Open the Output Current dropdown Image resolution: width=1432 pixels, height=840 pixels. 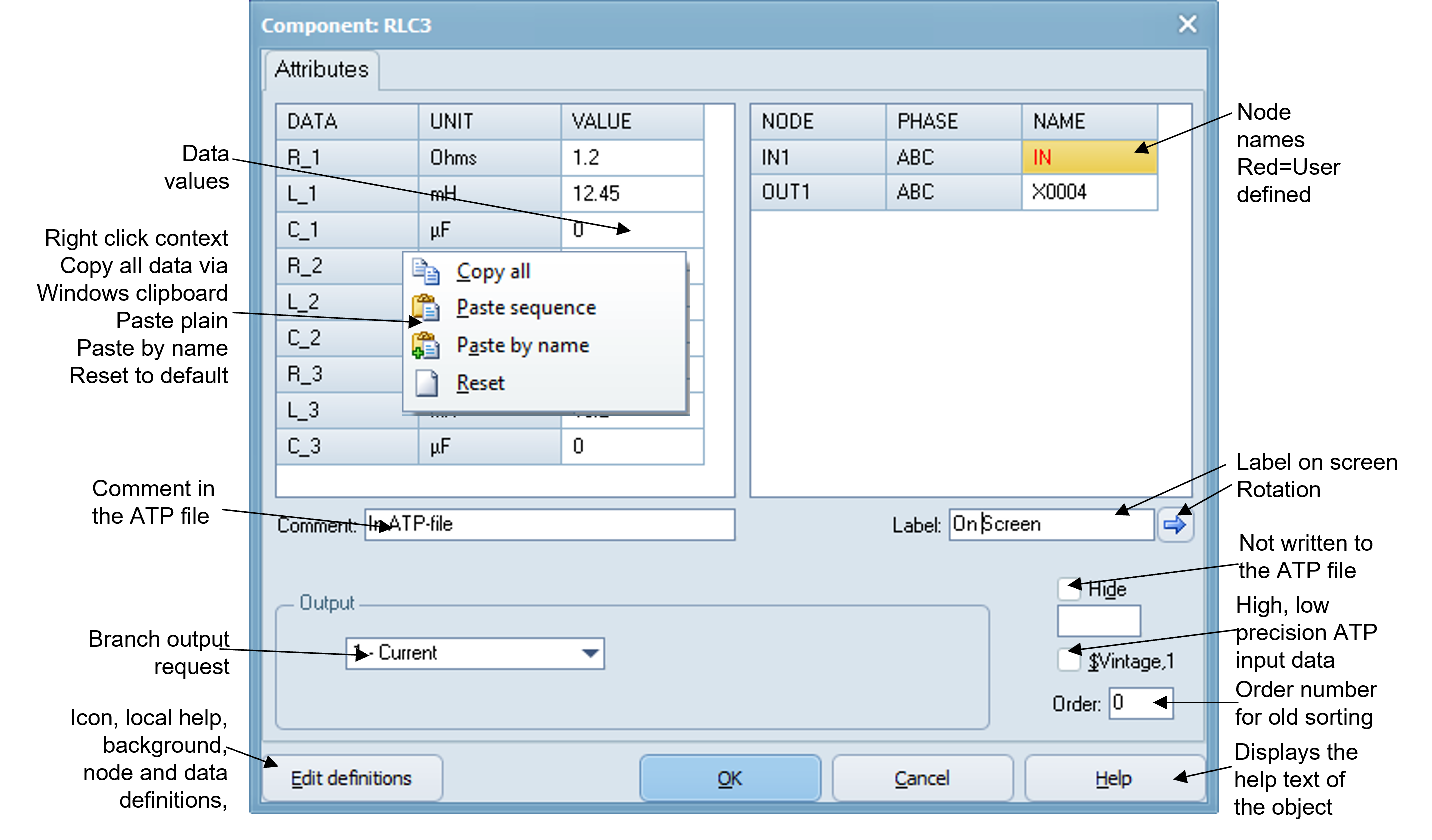[590, 653]
